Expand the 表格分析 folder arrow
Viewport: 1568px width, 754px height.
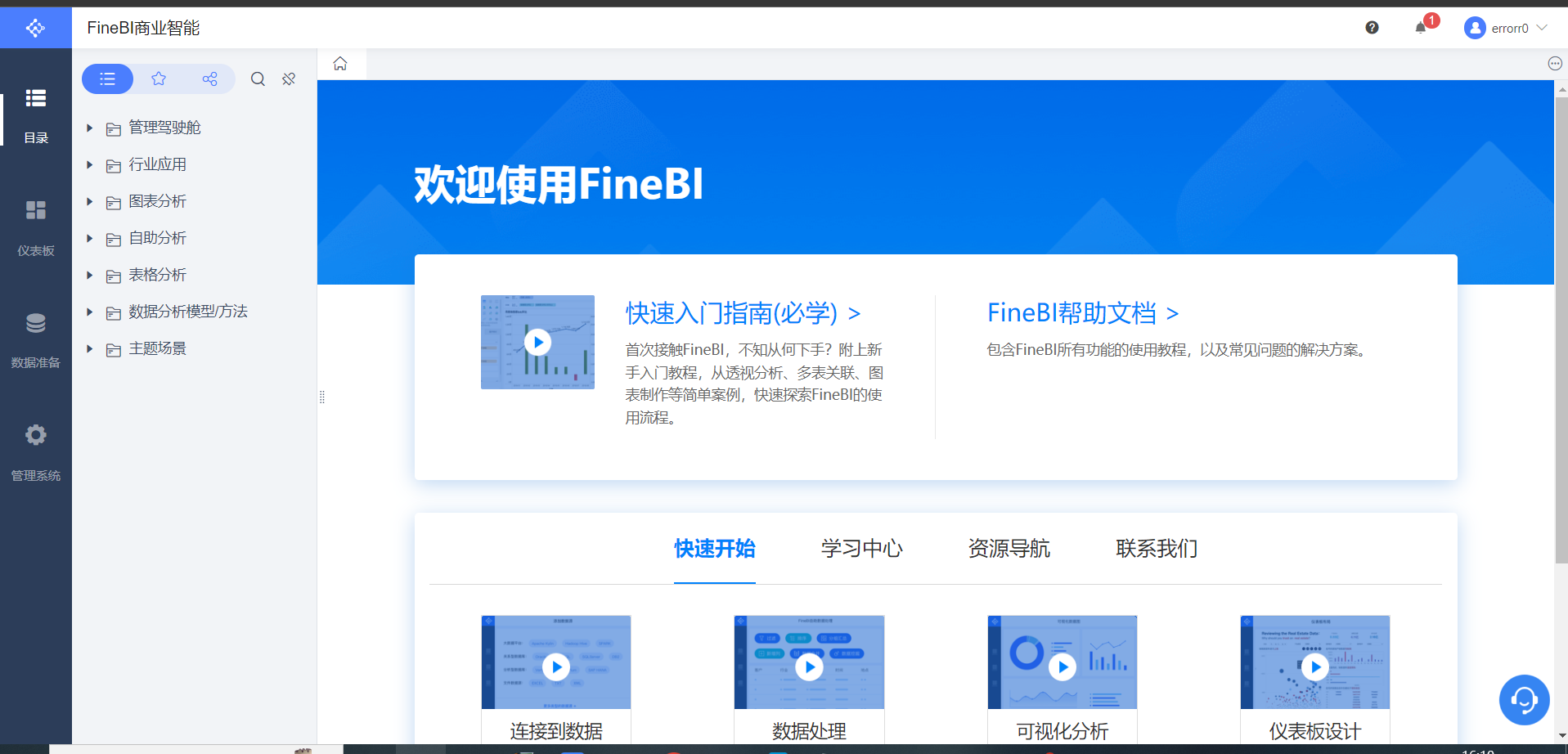click(x=90, y=275)
